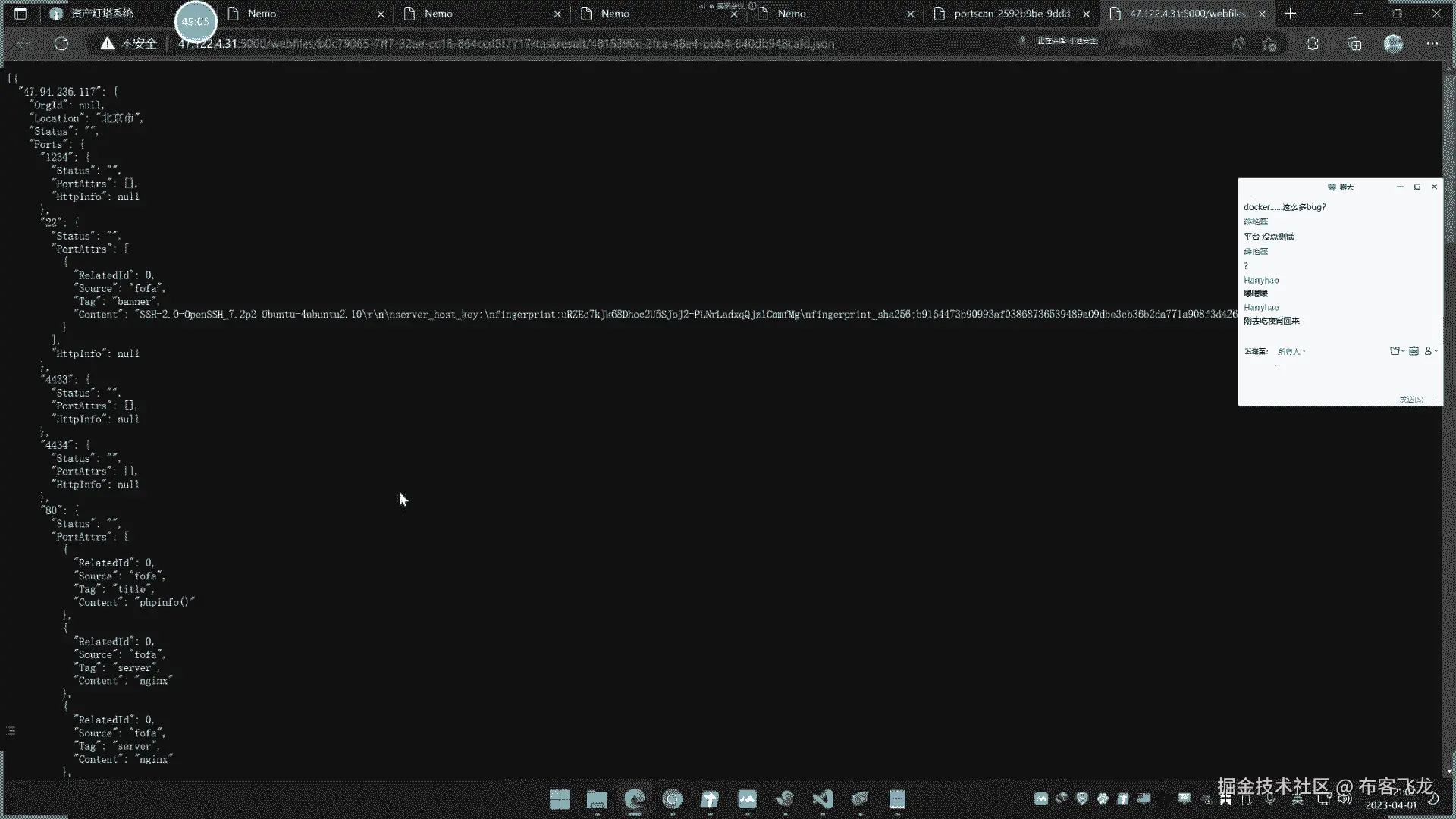Reload the page with refresh icon
Image resolution: width=1456 pixels, height=819 pixels.
tap(61, 44)
